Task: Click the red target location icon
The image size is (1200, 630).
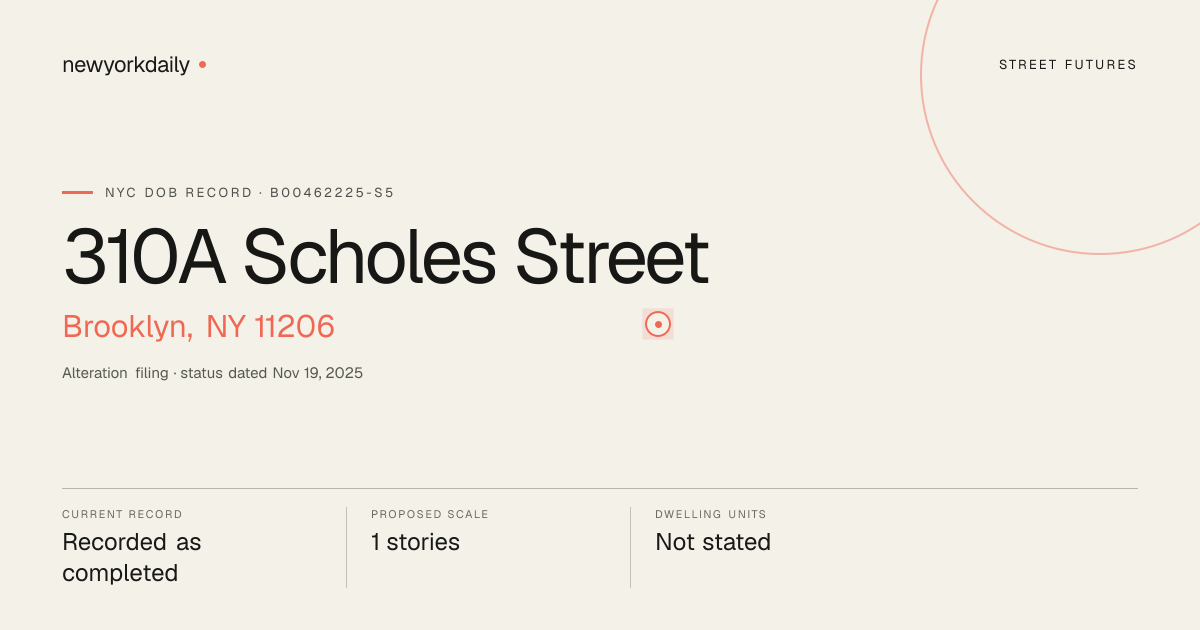Action: pyautogui.click(x=658, y=324)
